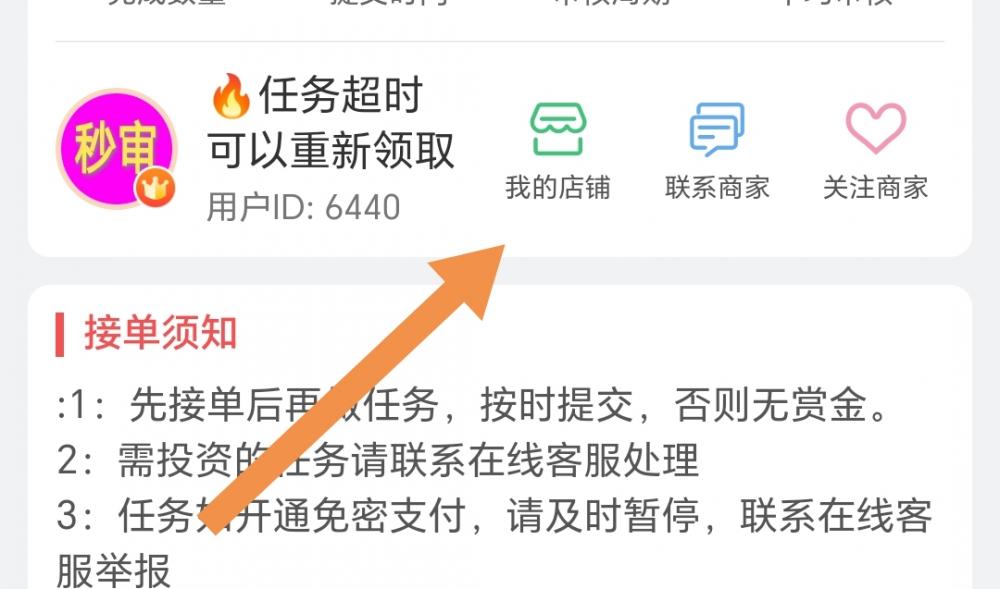Viewport: 1000px width, 589px height.
Task: Click the red bar beside 接单须知
Action: click(59, 334)
